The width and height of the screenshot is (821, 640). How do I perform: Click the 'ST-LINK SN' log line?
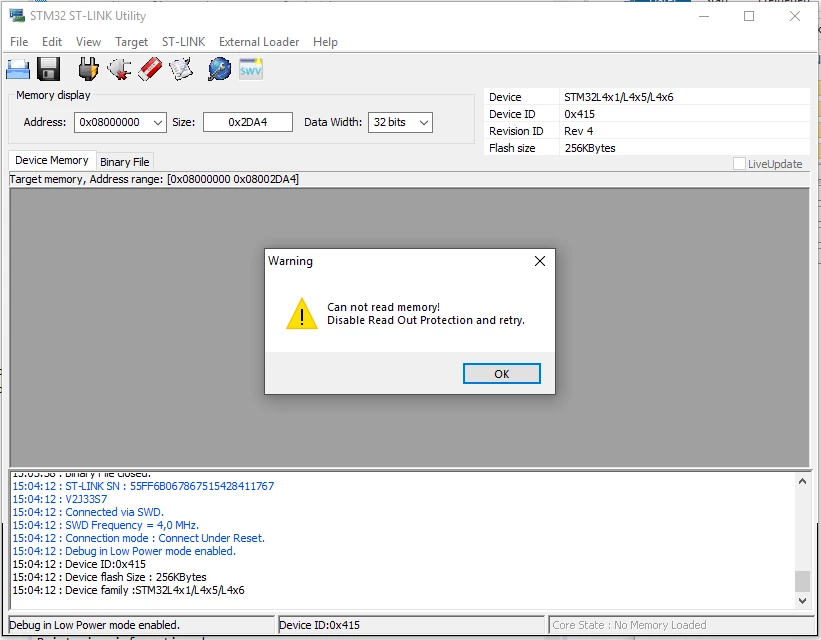tap(143, 486)
